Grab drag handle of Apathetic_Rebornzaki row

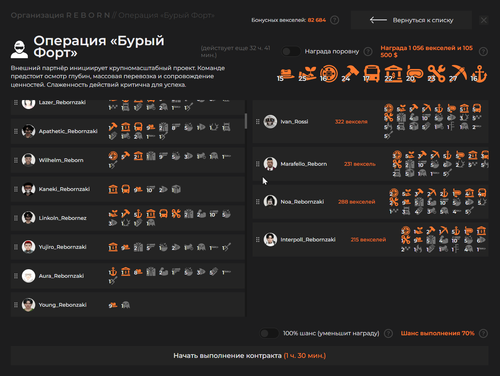(16, 131)
